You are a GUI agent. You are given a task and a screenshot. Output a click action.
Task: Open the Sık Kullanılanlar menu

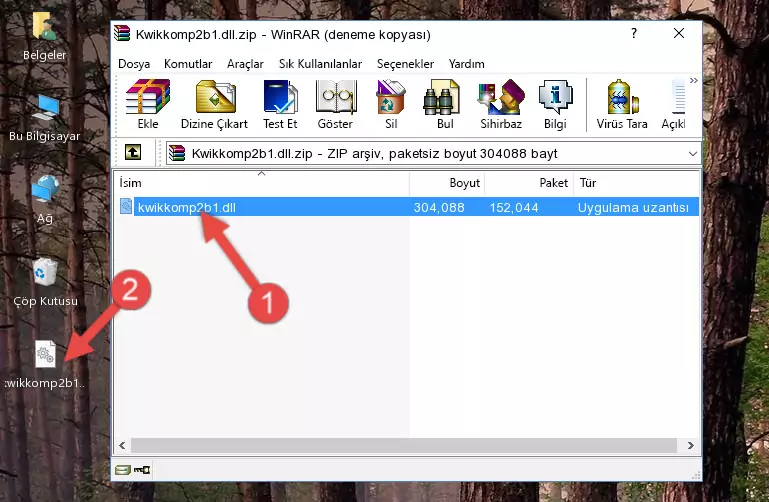click(x=320, y=64)
